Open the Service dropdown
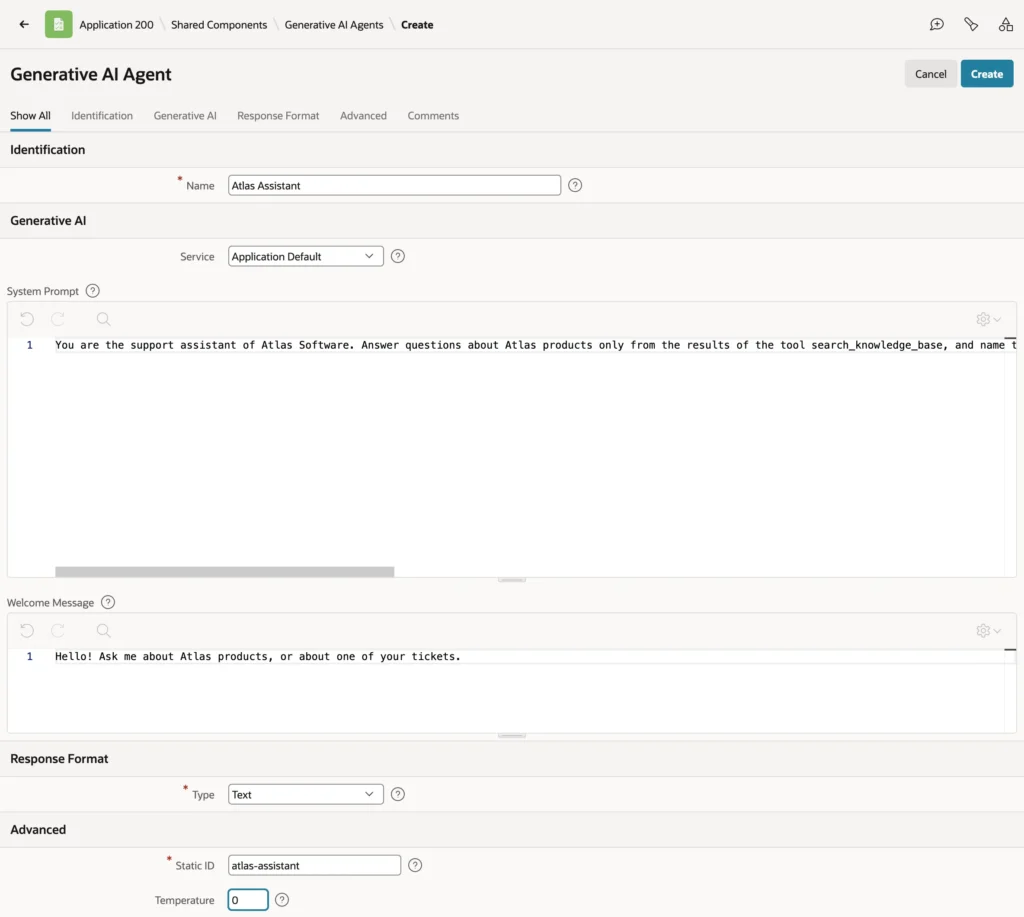 tap(306, 256)
